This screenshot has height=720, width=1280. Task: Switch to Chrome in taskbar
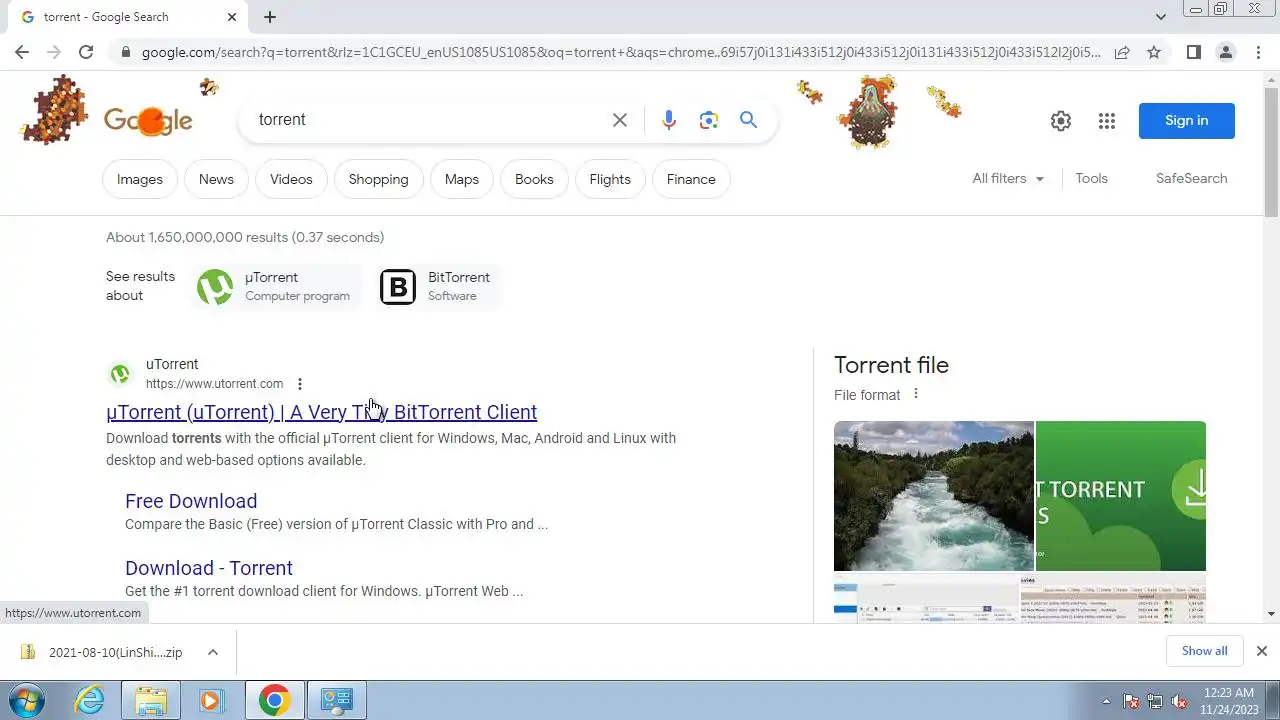[275, 700]
